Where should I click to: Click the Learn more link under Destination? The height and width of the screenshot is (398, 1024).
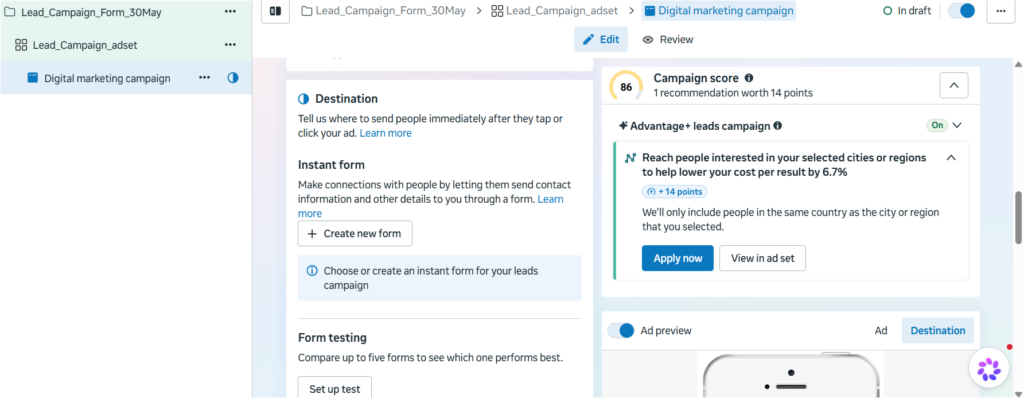pos(385,133)
